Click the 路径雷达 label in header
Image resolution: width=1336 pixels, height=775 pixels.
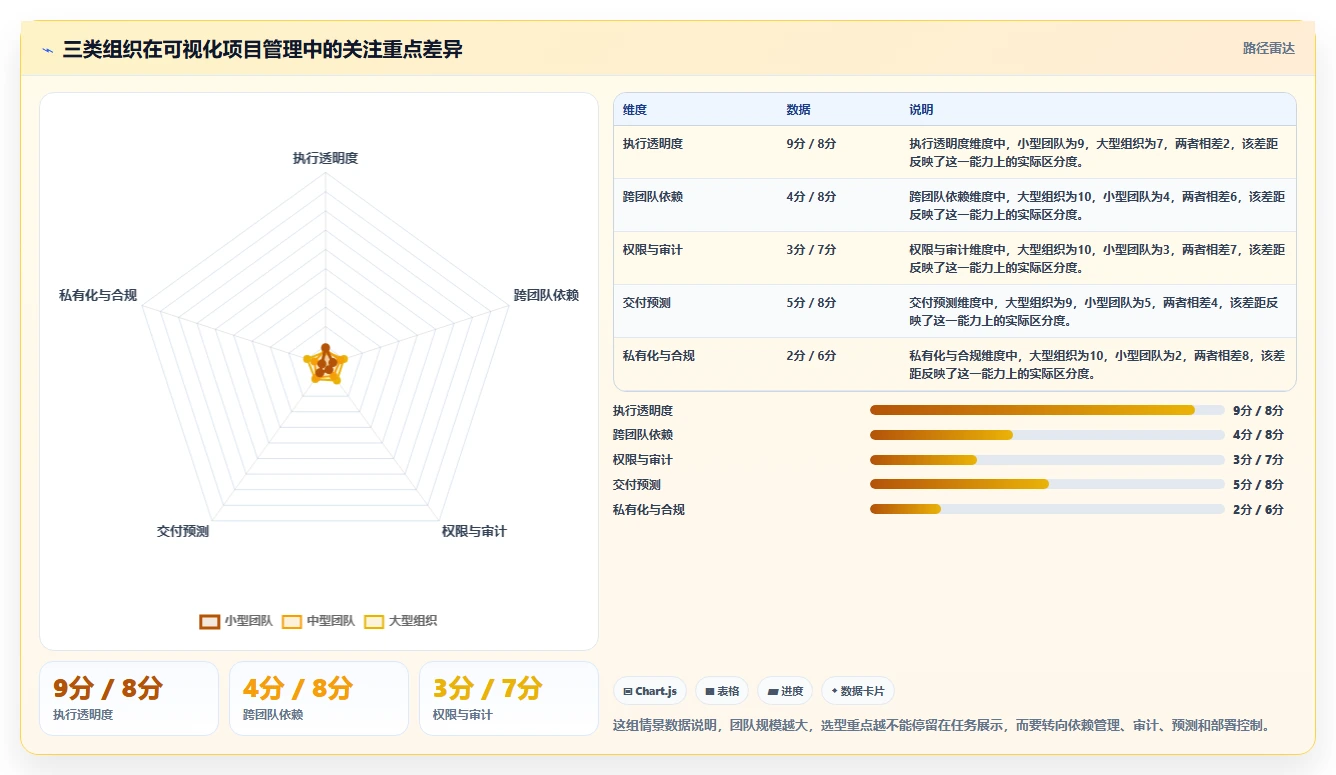click(1269, 48)
